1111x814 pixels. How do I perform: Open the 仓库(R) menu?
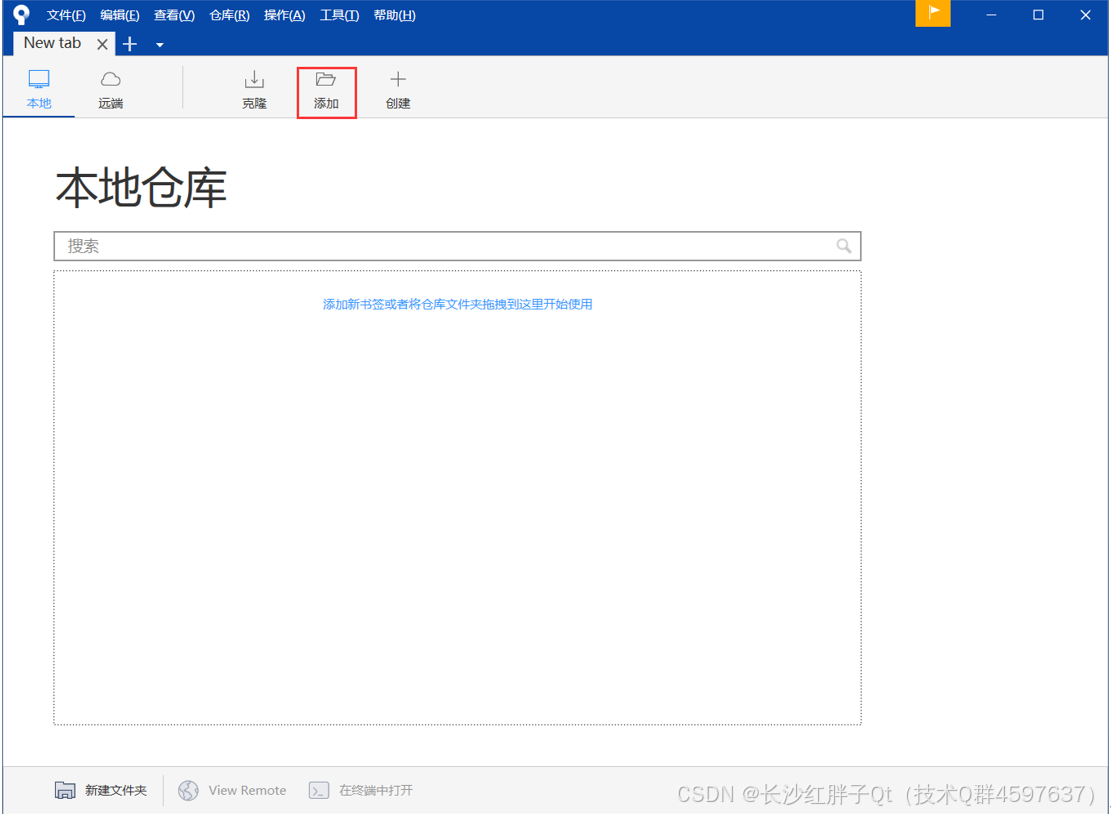click(229, 14)
